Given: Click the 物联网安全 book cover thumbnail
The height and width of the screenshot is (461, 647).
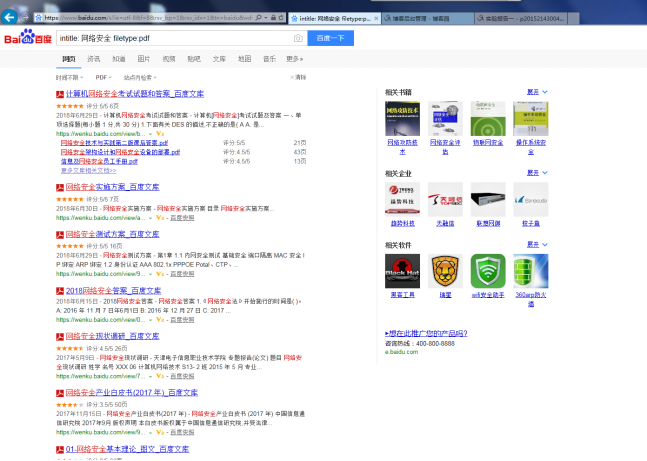Looking at the screenshot, I should point(488,118).
